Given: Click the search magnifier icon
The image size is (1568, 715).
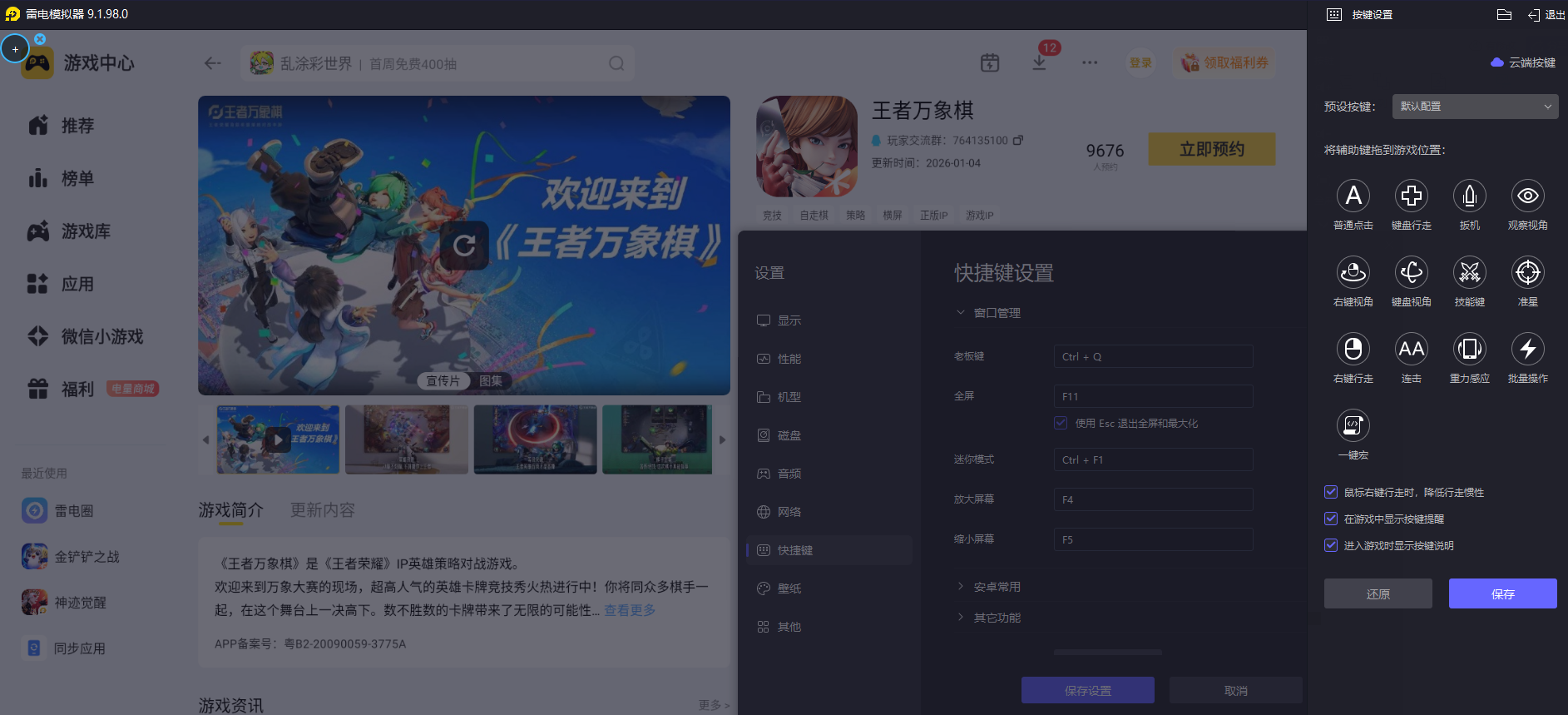Looking at the screenshot, I should [x=616, y=63].
